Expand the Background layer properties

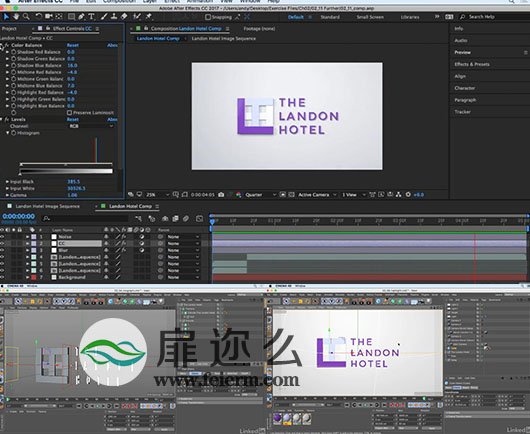coord(28,277)
